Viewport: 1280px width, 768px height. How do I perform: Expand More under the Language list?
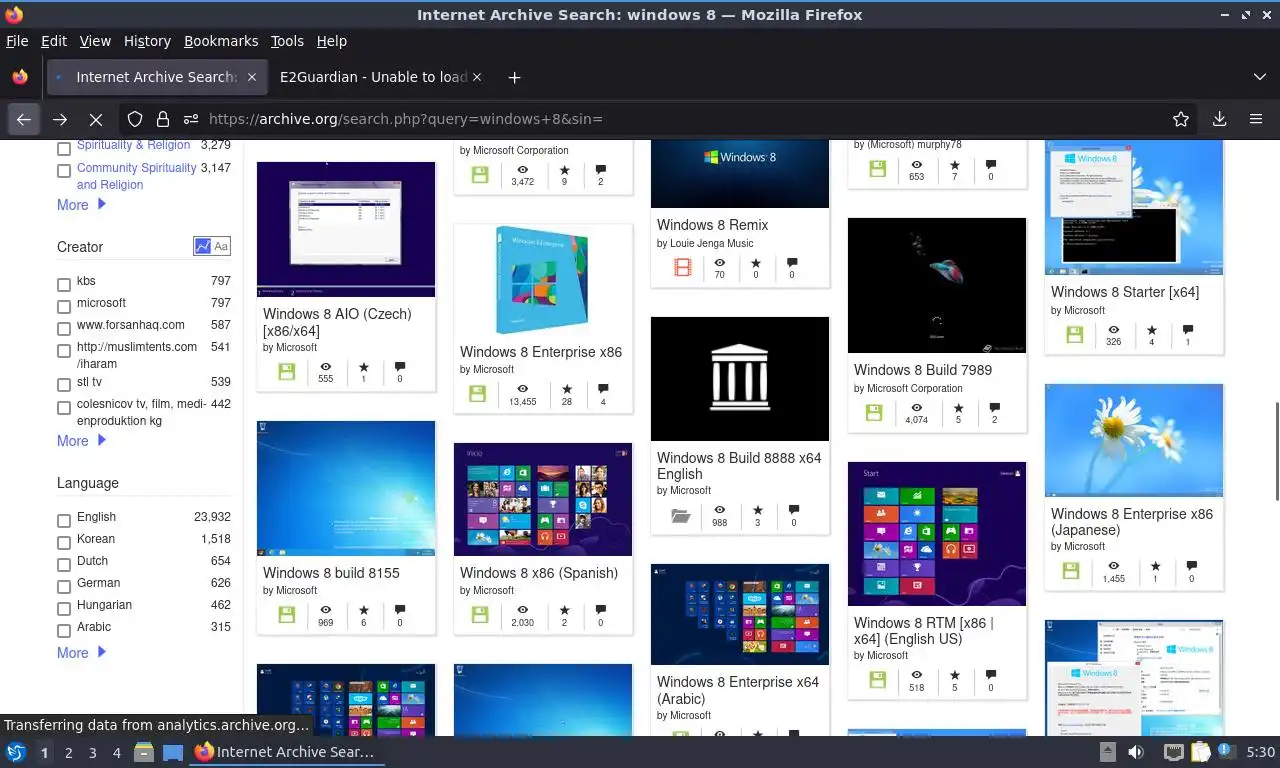(x=81, y=653)
